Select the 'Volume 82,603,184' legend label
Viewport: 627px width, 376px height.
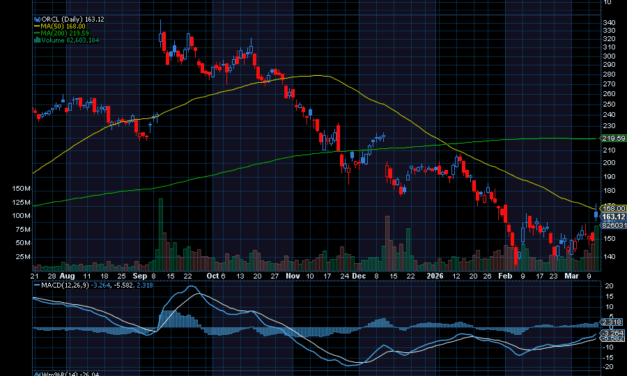click(70, 40)
